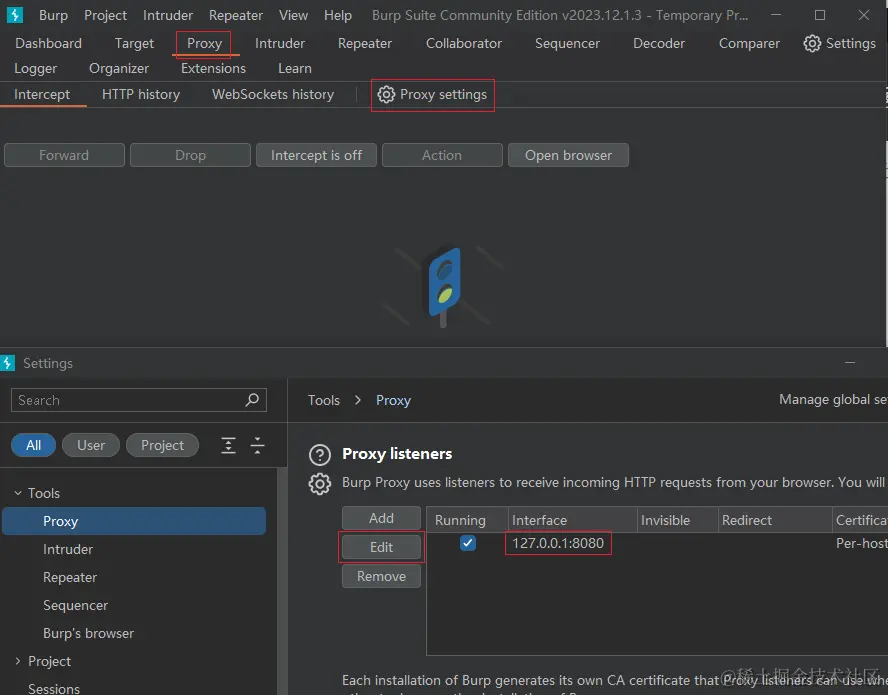This screenshot has height=695, width=888.
Task: Toggle the Intercept is off button
Action: 316,155
